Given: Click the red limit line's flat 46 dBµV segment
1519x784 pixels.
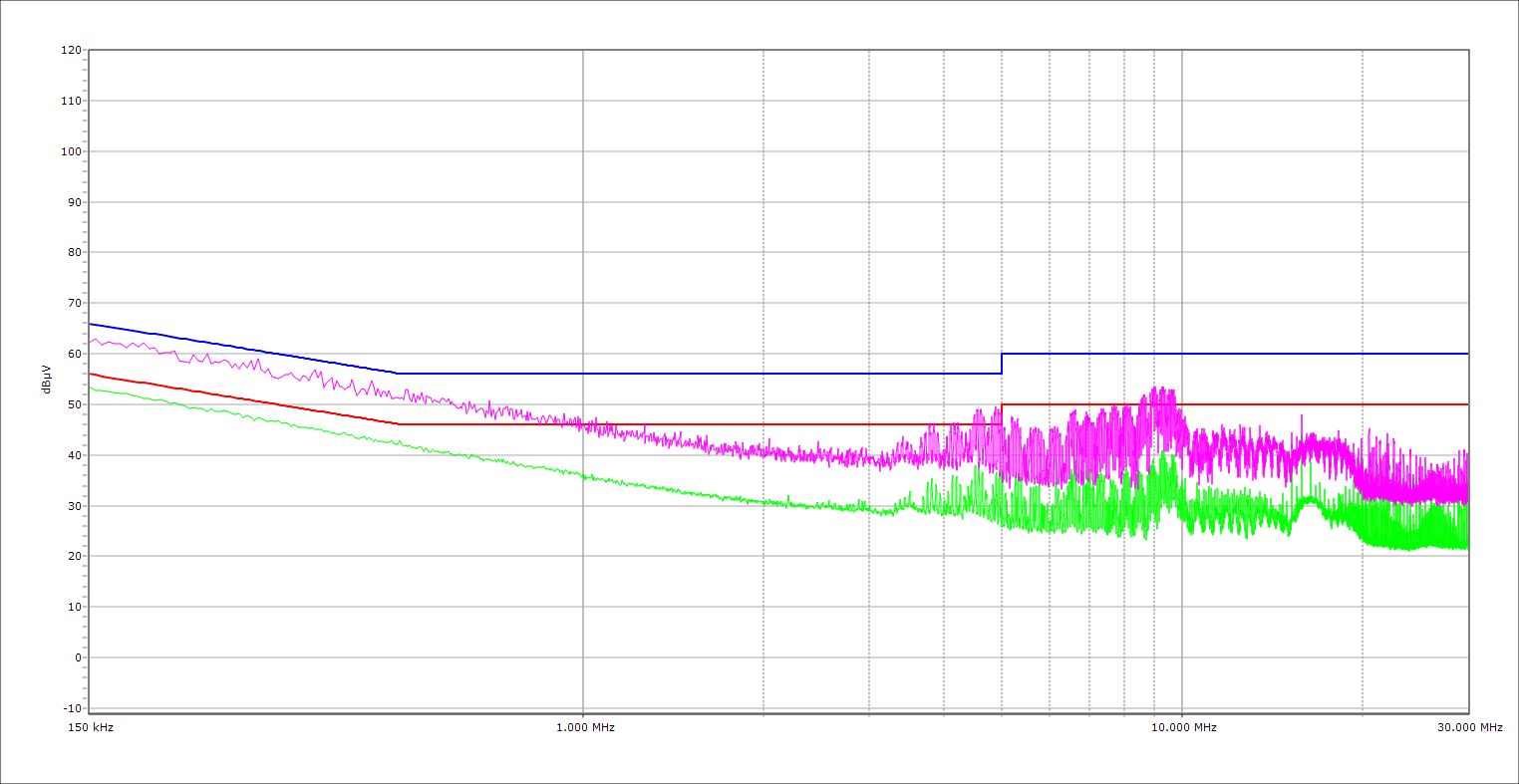Looking at the screenshot, I should click(x=698, y=424).
